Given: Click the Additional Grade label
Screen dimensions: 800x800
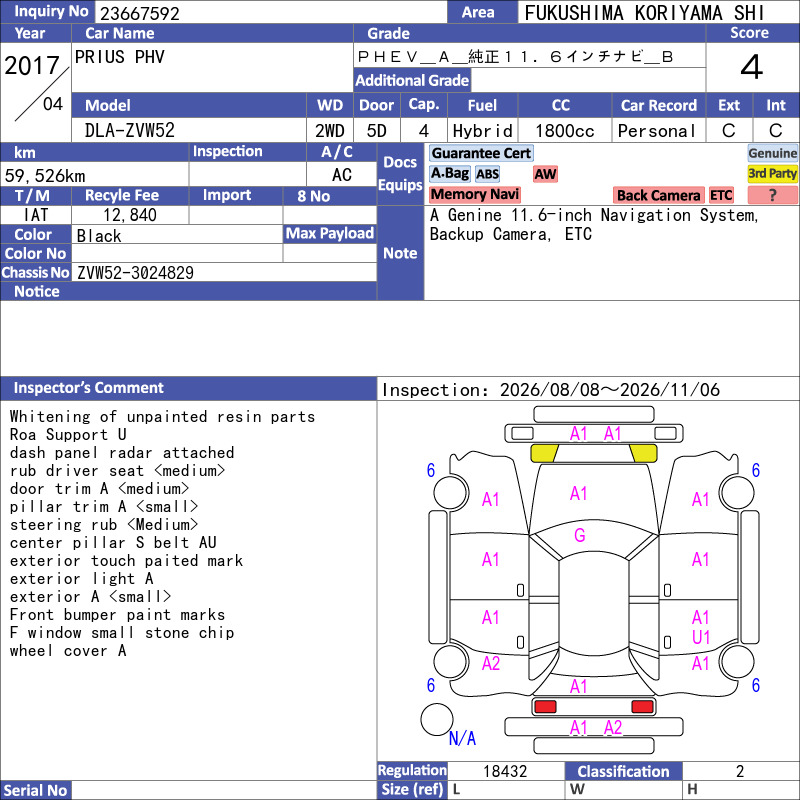Looking at the screenshot, I should click(x=412, y=80).
